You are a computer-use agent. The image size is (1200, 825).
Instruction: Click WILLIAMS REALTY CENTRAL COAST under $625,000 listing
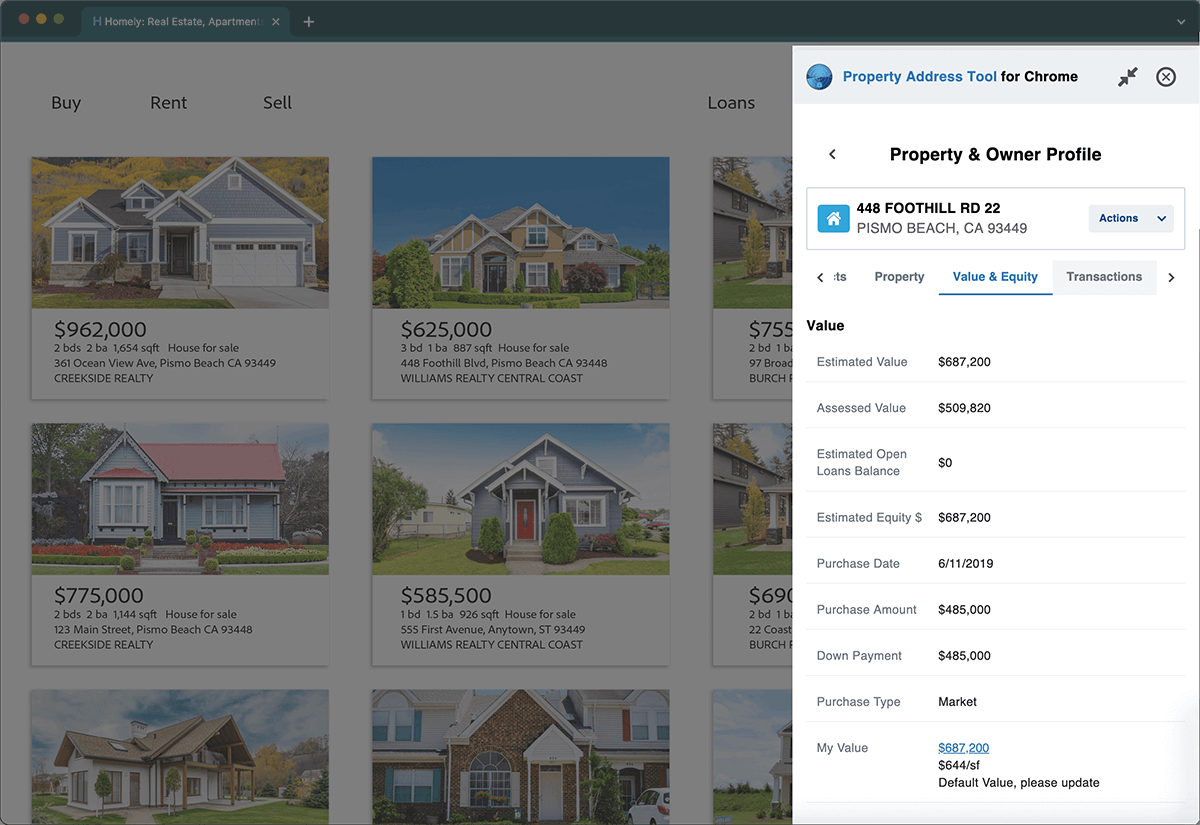(x=492, y=378)
